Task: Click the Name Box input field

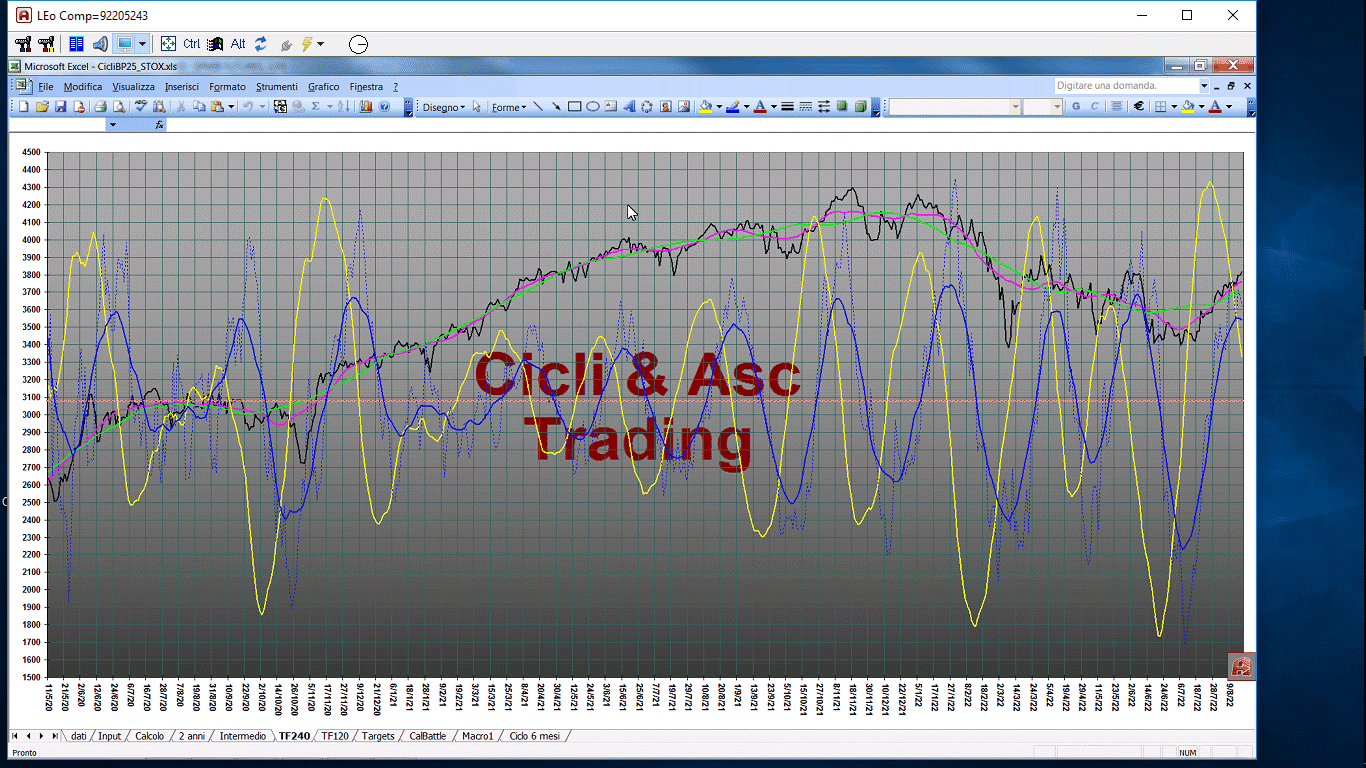Action: click(x=56, y=125)
